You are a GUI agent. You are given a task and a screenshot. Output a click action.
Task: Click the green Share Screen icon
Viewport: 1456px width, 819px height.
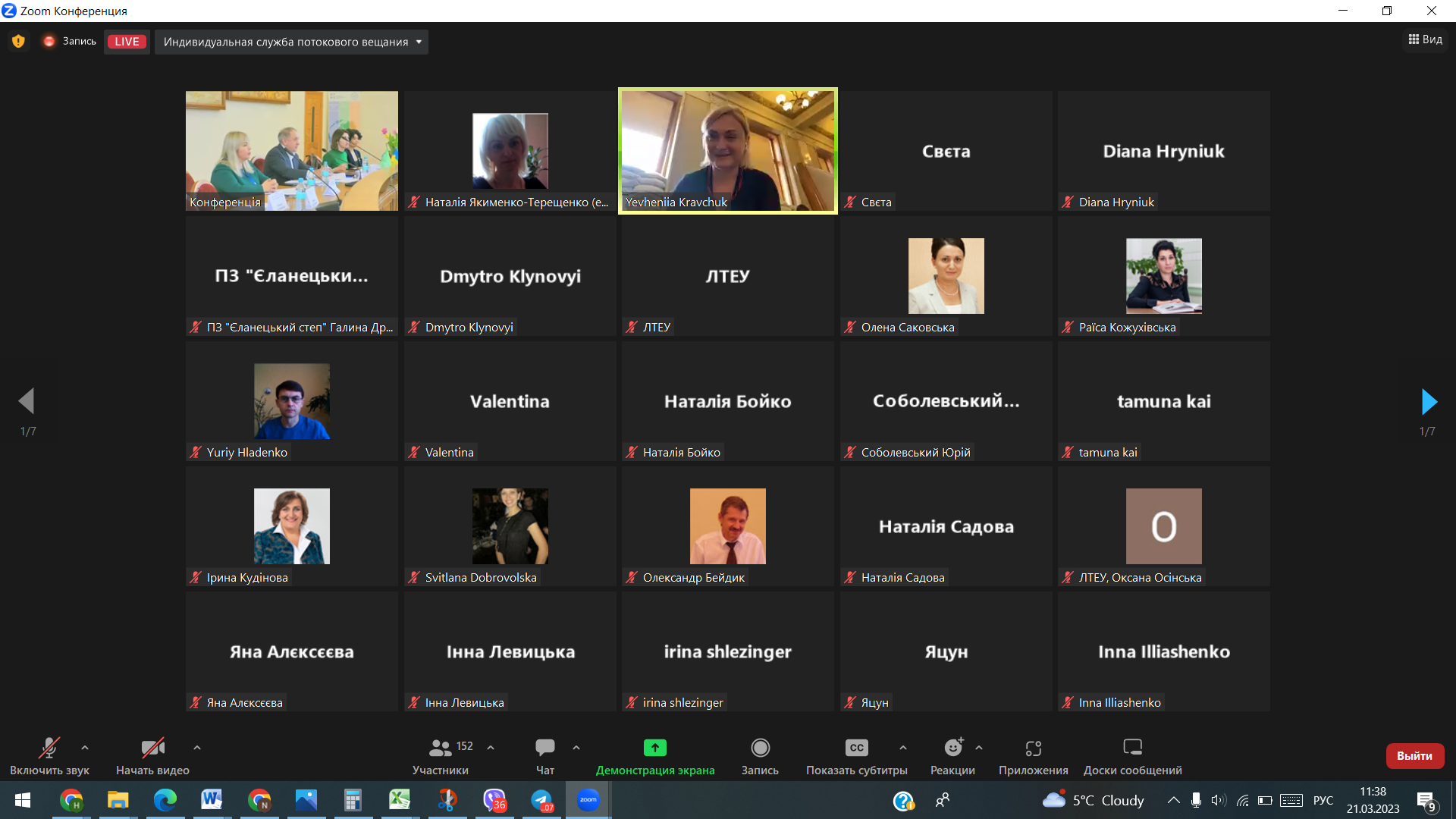coord(654,748)
